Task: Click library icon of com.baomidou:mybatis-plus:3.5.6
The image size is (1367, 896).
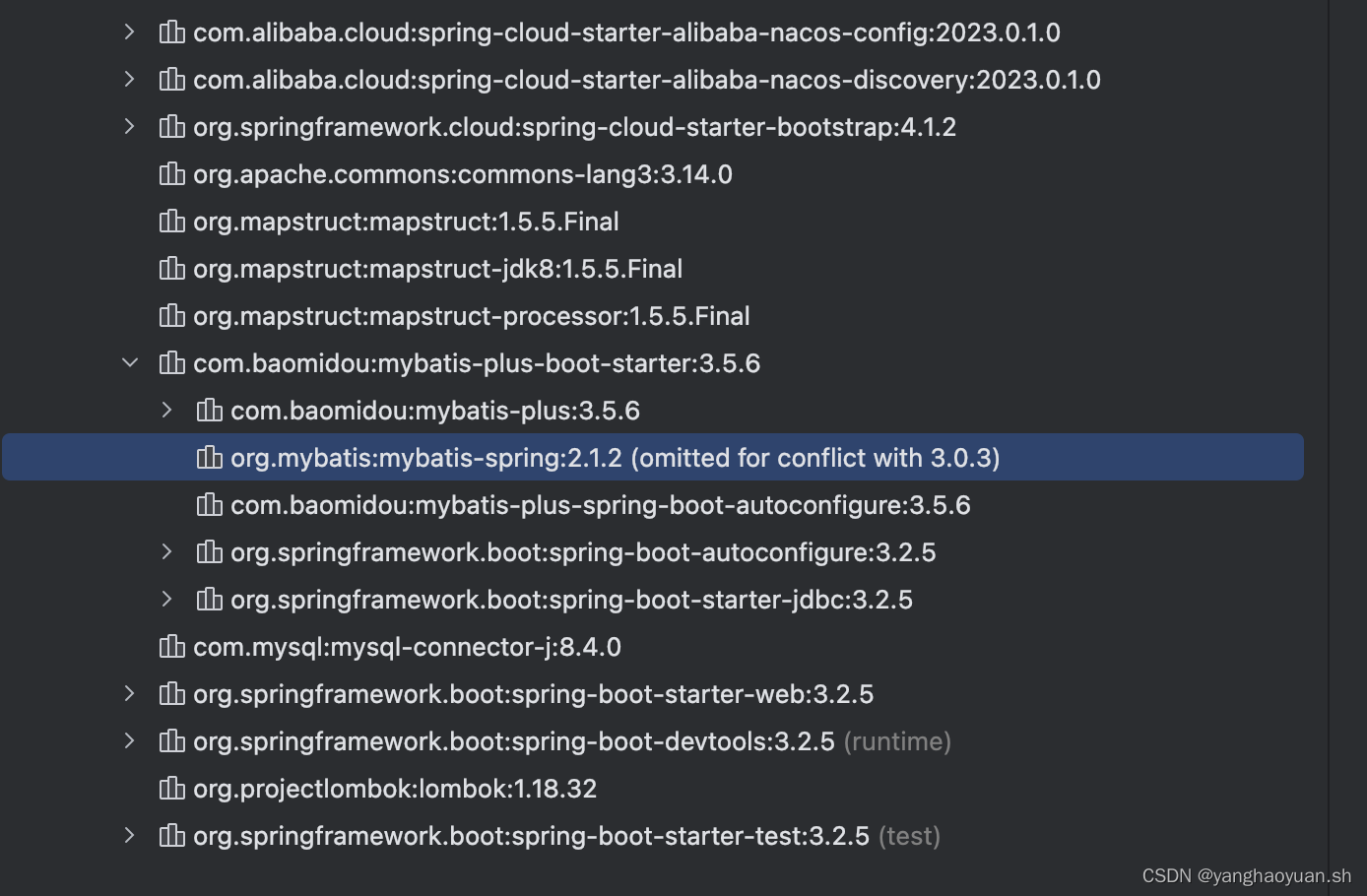Action: tap(210, 411)
